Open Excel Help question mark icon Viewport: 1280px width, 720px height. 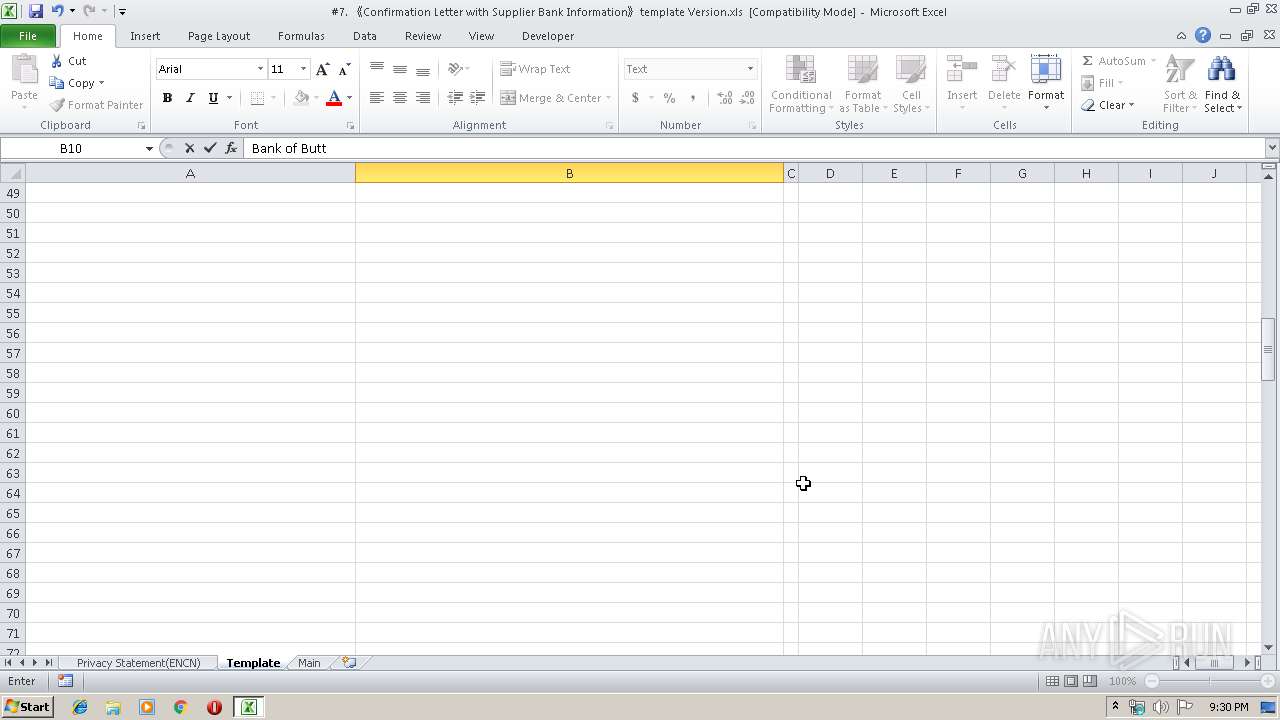point(1203,35)
